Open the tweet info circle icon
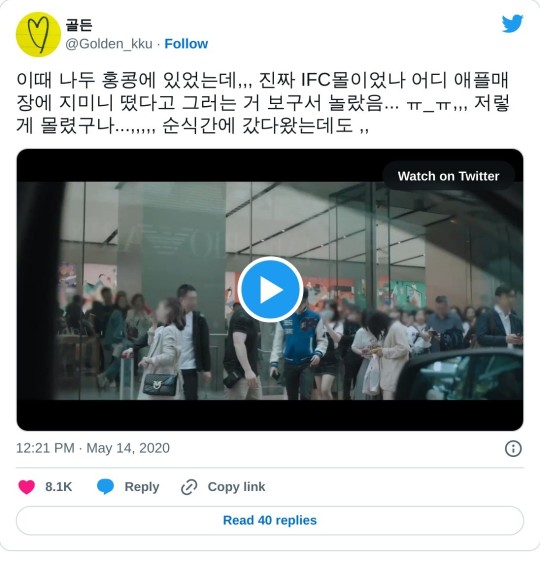 click(513, 448)
